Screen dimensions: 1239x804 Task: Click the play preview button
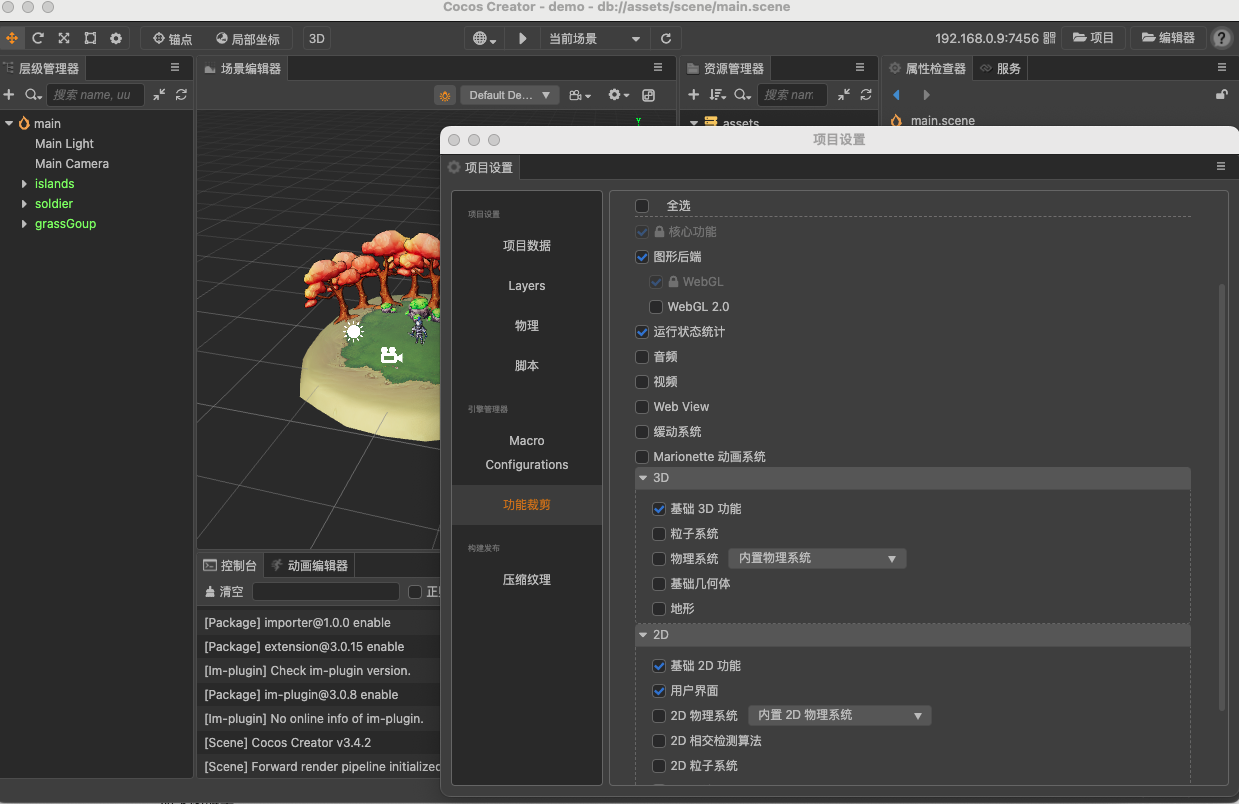click(522, 38)
